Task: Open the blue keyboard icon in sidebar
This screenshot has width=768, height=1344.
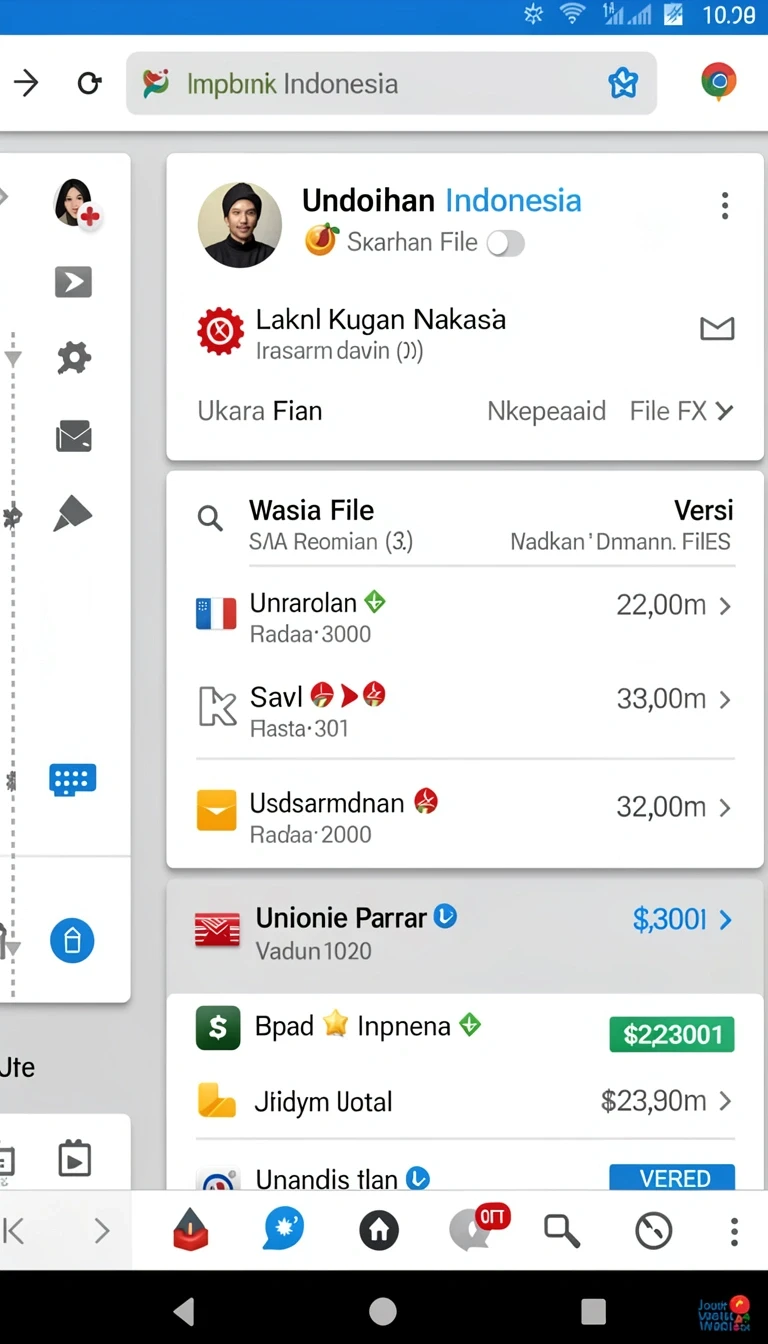Action: (73, 779)
